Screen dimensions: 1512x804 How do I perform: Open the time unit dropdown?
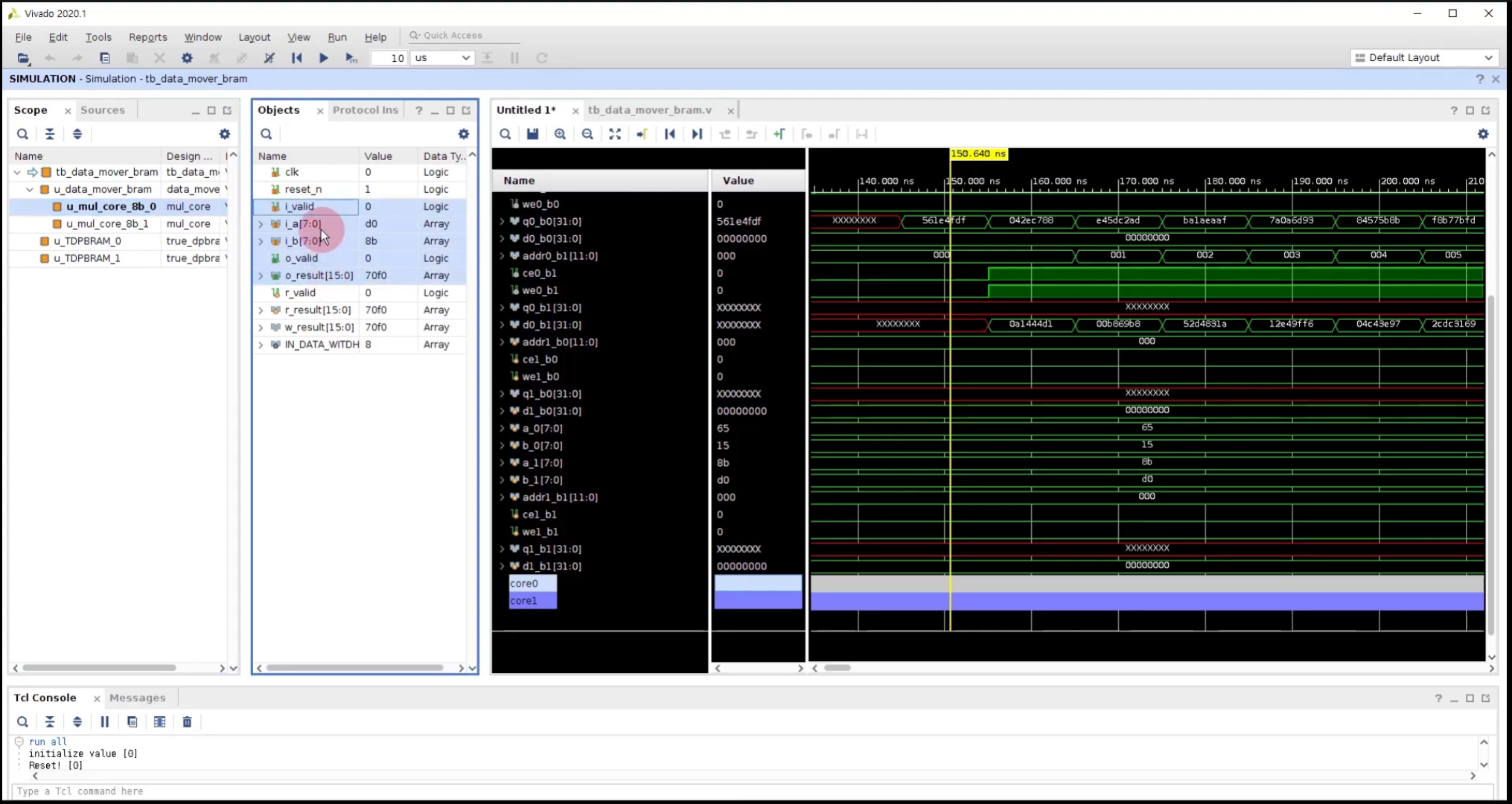pyautogui.click(x=442, y=58)
